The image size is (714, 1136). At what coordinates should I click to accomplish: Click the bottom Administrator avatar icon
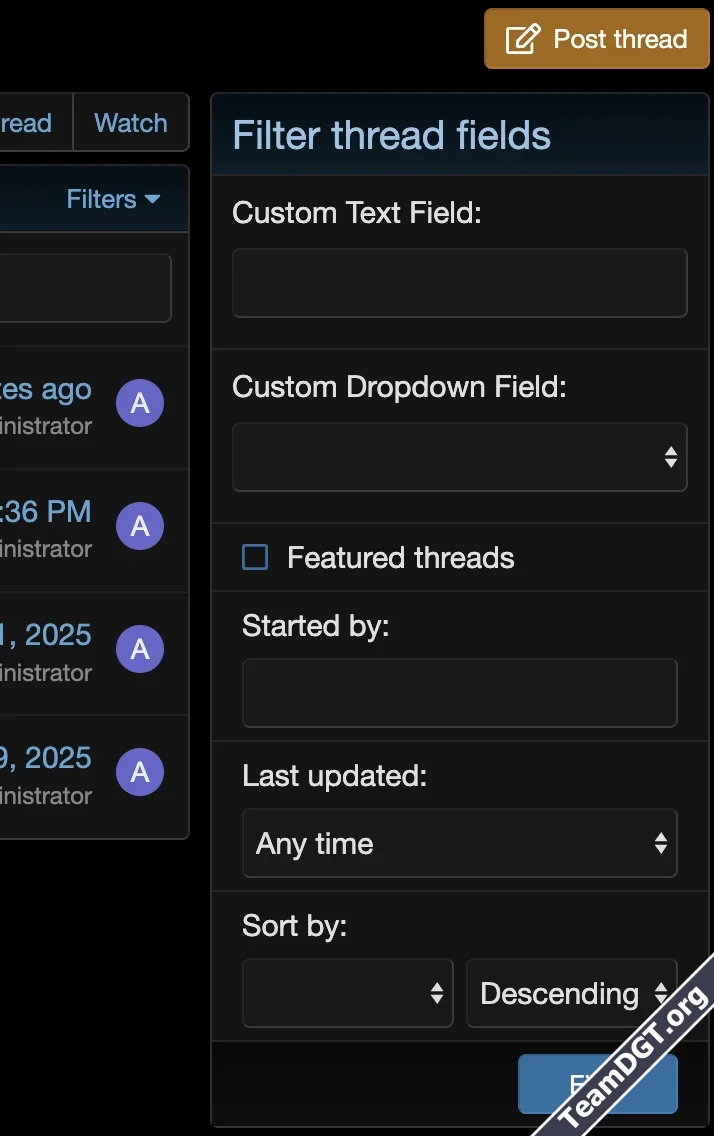(140, 771)
